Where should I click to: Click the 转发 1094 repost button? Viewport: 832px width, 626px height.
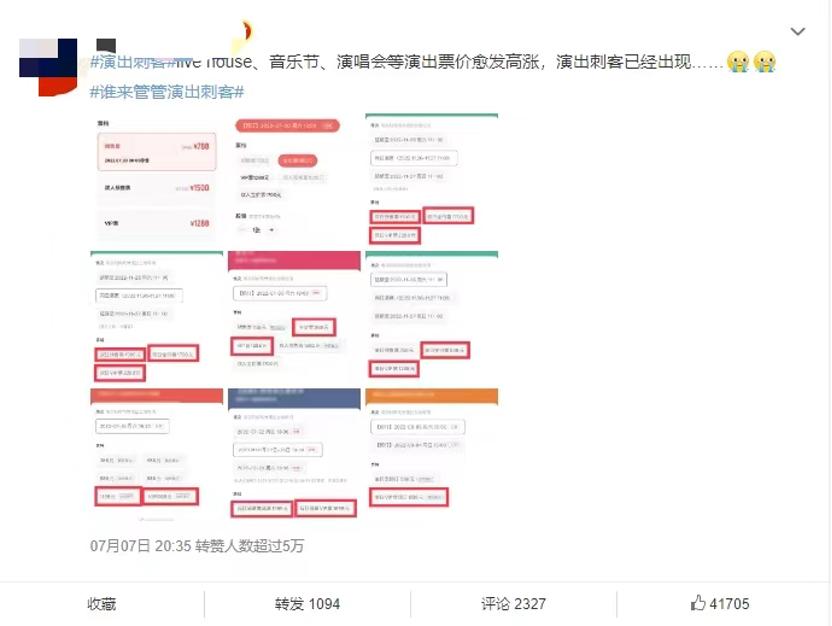pyautogui.click(x=306, y=604)
